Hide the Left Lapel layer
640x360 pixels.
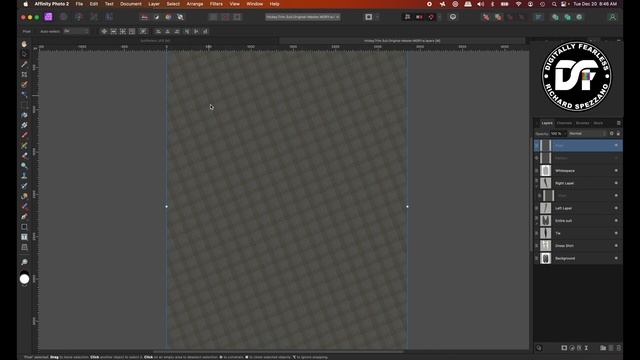click(x=616, y=208)
